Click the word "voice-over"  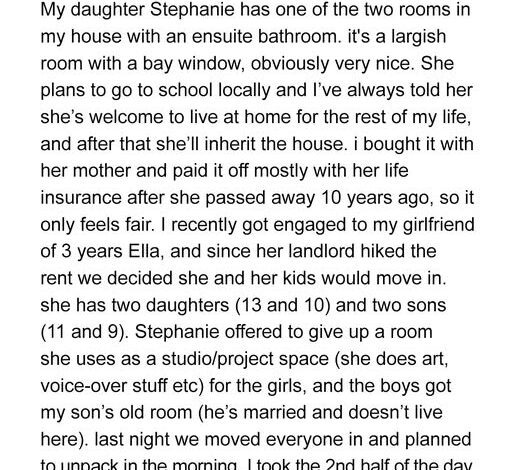pyautogui.click(x=84, y=386)
